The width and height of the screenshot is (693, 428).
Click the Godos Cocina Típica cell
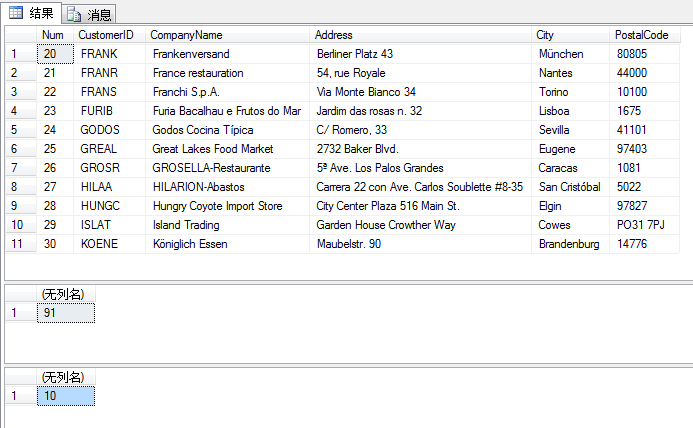tap(227, 130)
